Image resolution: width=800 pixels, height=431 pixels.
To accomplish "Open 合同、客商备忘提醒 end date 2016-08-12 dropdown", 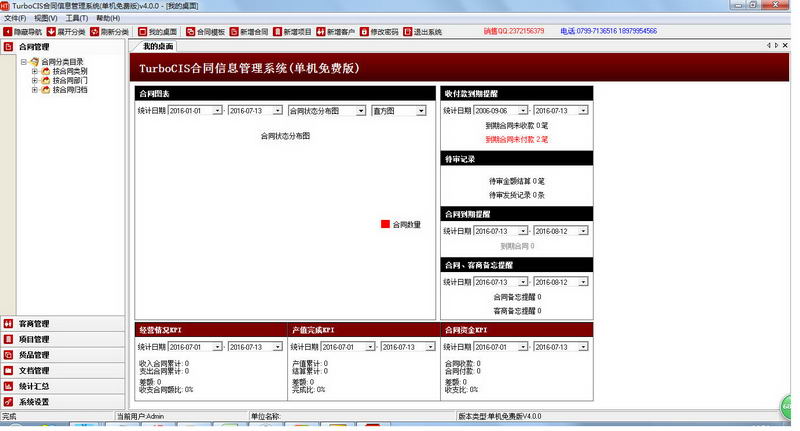I will pyautogui.click(x=583, y=282).
